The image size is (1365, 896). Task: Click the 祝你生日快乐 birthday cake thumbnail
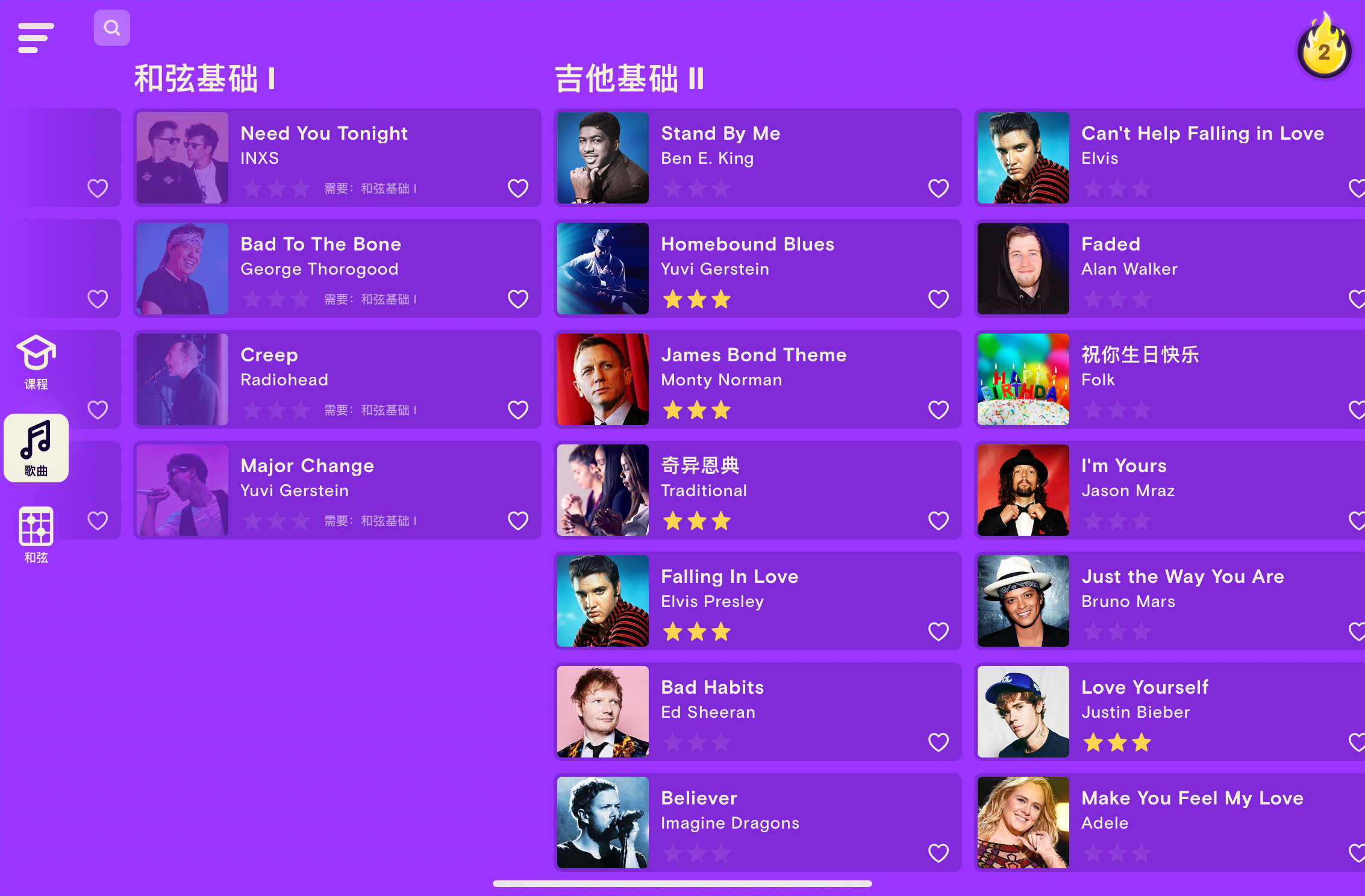1023,379
